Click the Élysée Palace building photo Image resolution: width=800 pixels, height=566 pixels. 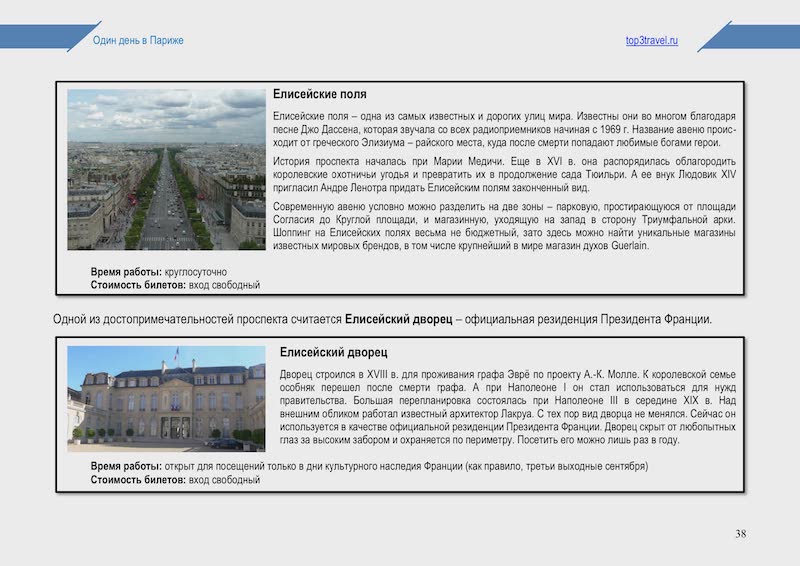coord(166,397)
